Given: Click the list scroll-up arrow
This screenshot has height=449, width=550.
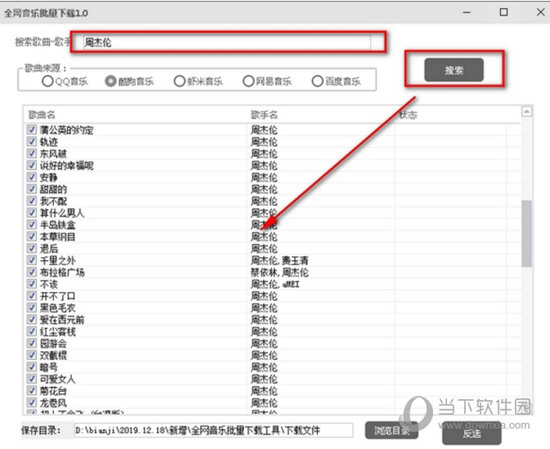Looking at the screenshot, I should [x=526, y=112].
